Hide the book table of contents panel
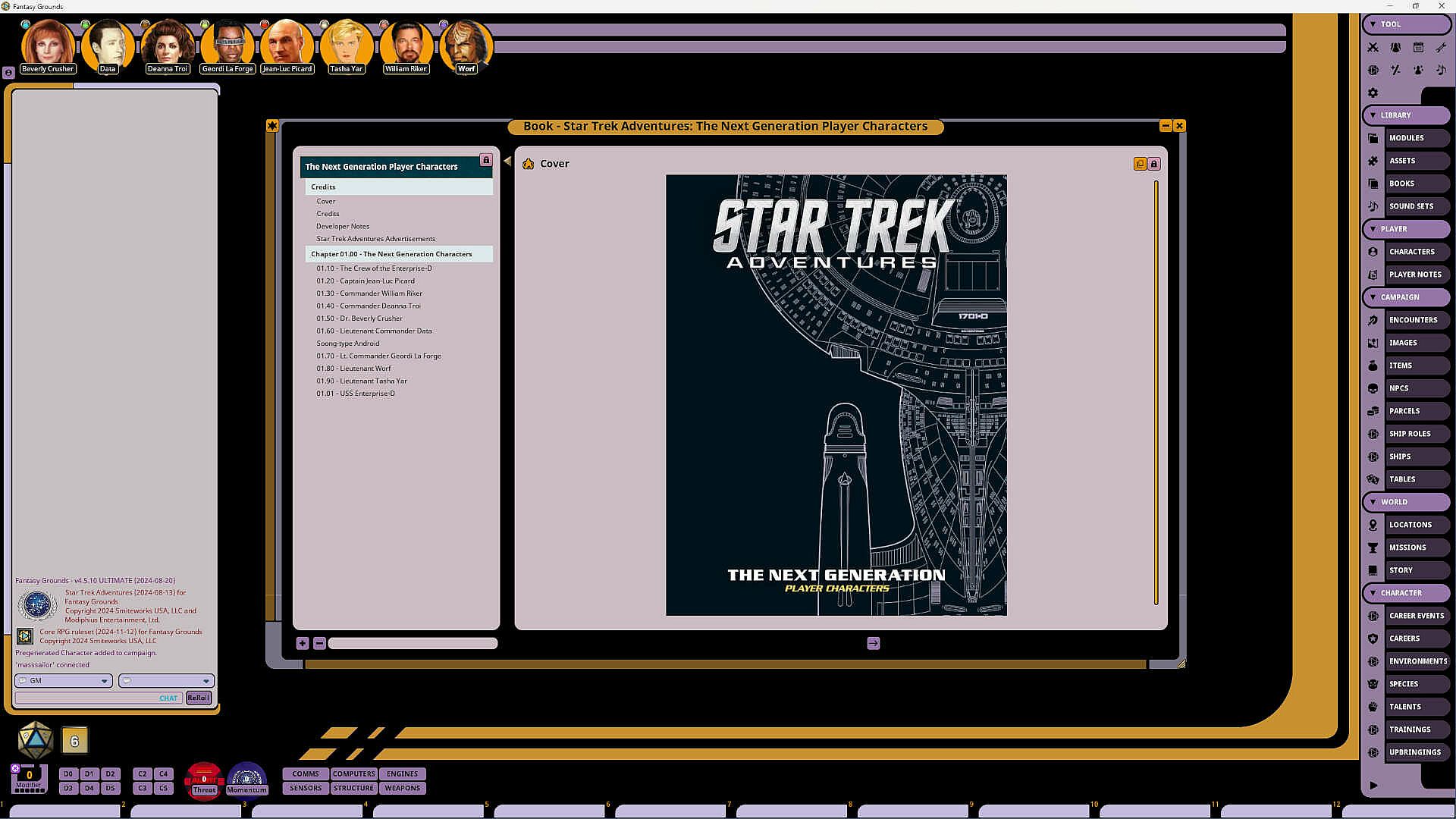Viewport: 1456px width, 819px height. 507,161
